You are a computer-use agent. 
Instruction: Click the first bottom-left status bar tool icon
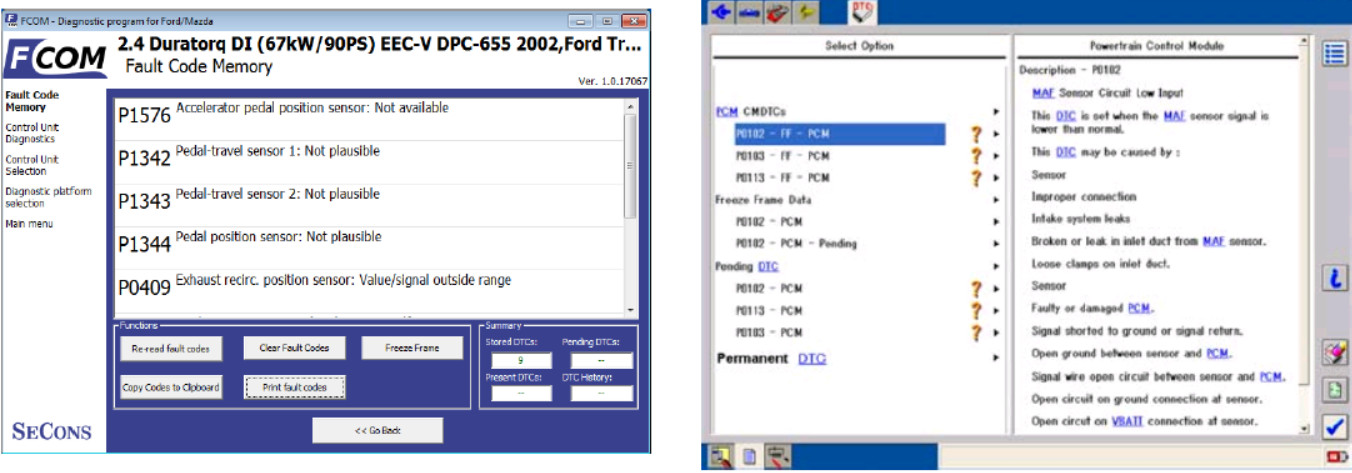point(721,458)
